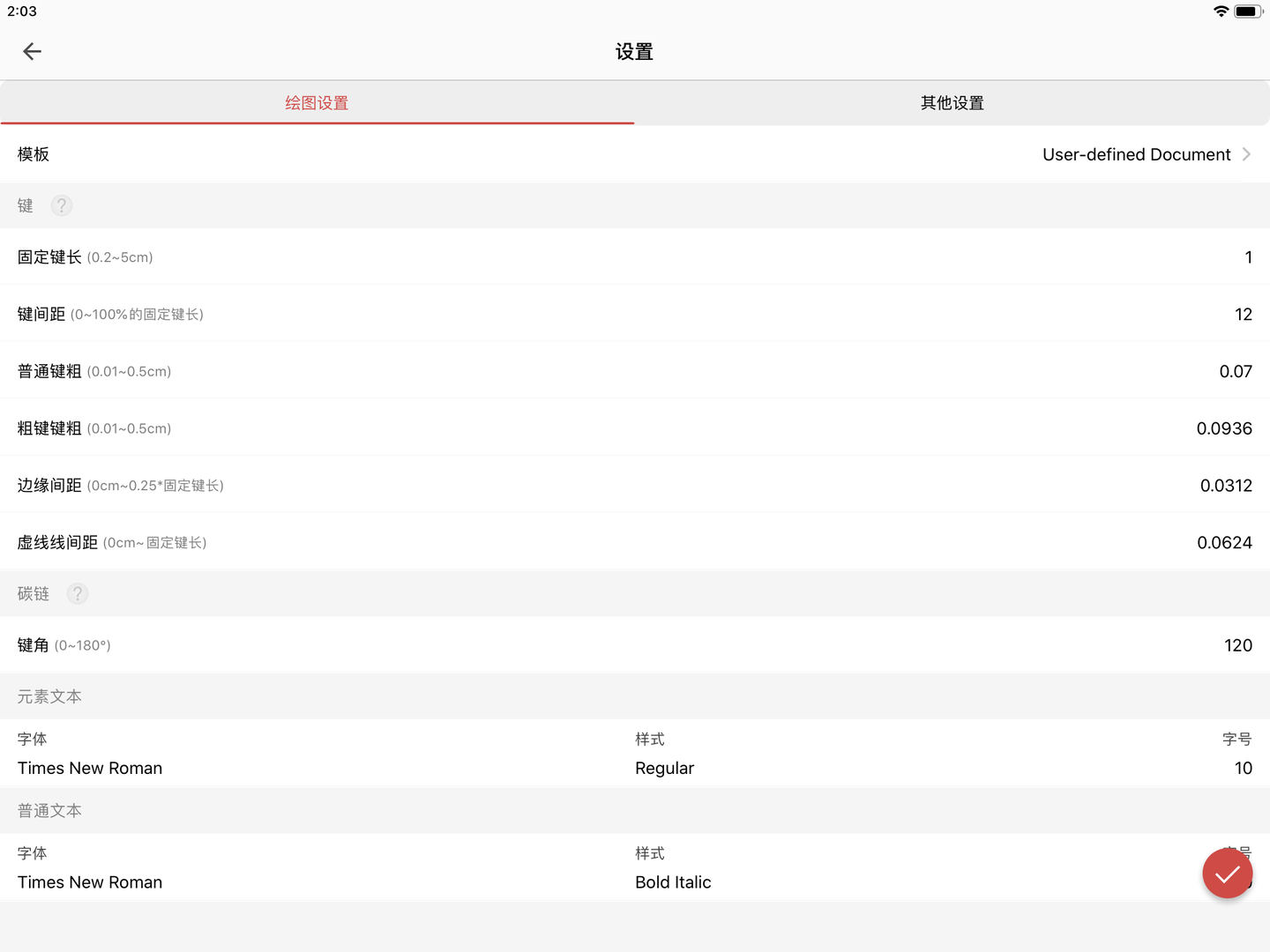Image resolution: width=1270 pixels, height=952 pixels.
Task: Select the 绘图设置 tab
Action: pyautogui.click(x=316, y=102)
